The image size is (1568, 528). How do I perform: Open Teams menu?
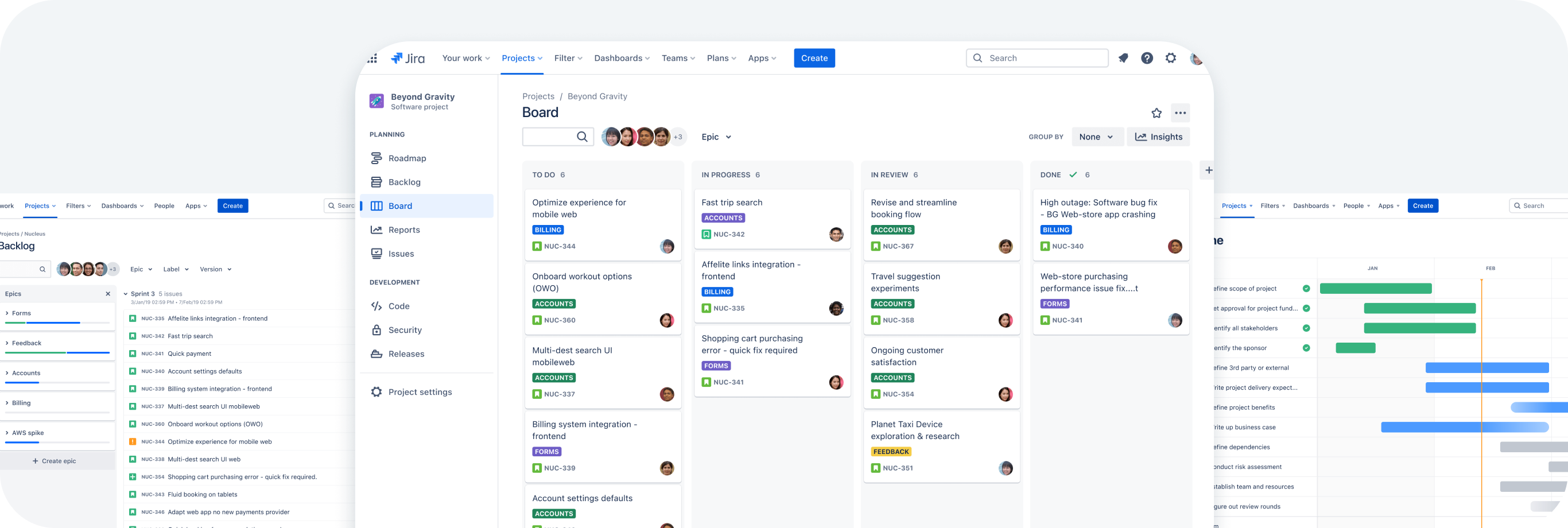tap(678, 58)
